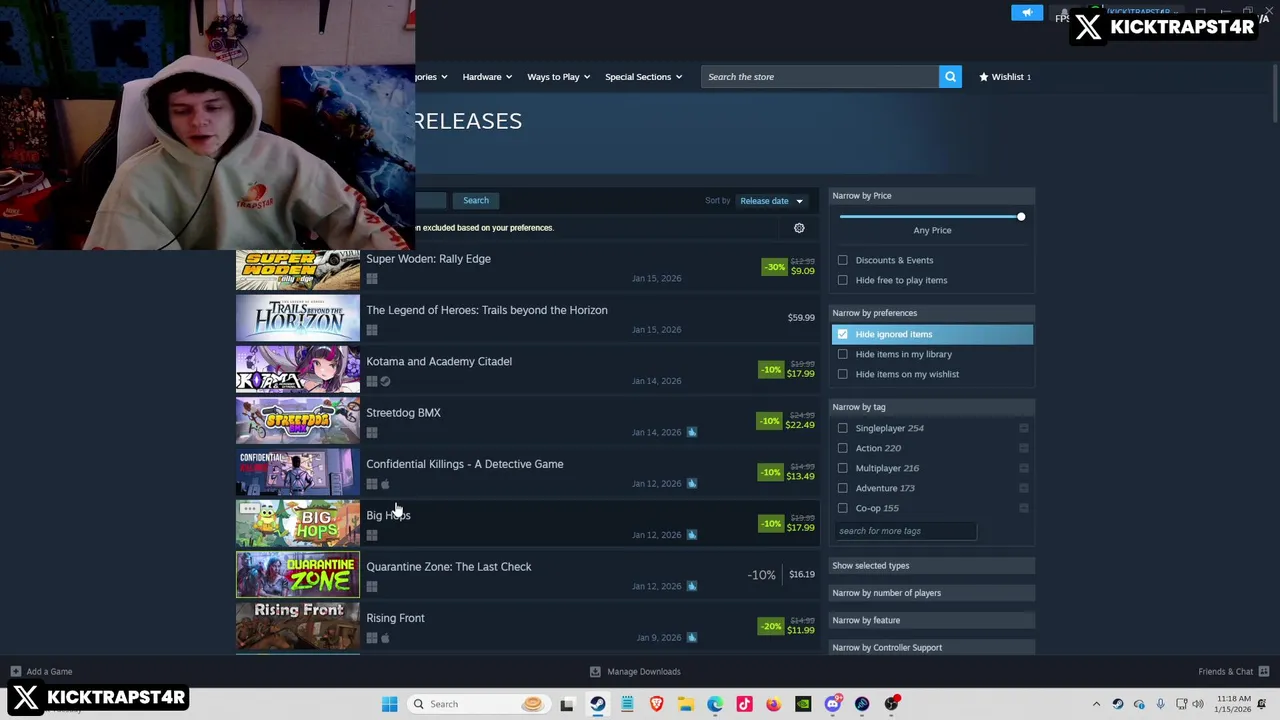Click search for more tags field
The image size is (1280, 720).
[x=905, y=531]
